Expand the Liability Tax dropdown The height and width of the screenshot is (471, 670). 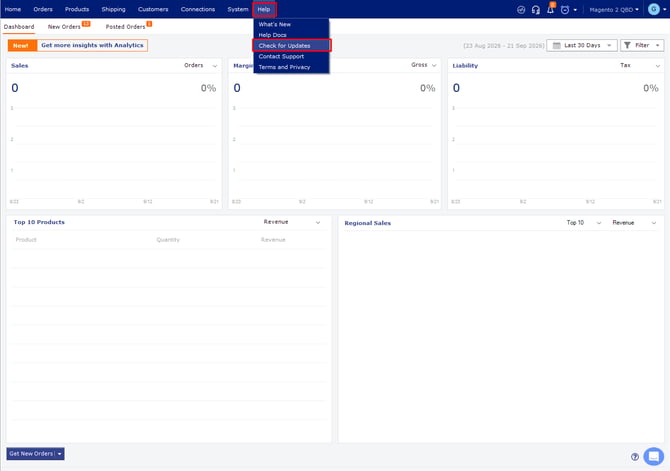click(x=640, y=65)
